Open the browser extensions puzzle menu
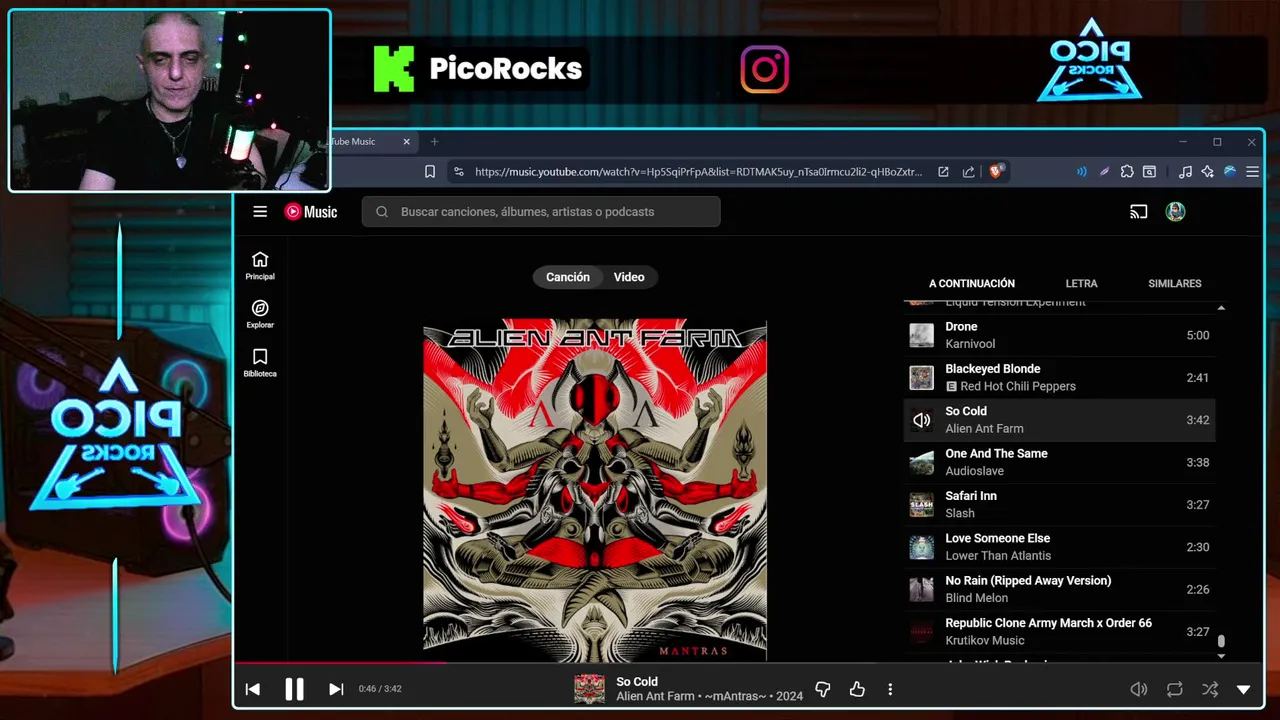Image resolution: width=1280 pixels, height=720 pixels. tap(1127, 172)
